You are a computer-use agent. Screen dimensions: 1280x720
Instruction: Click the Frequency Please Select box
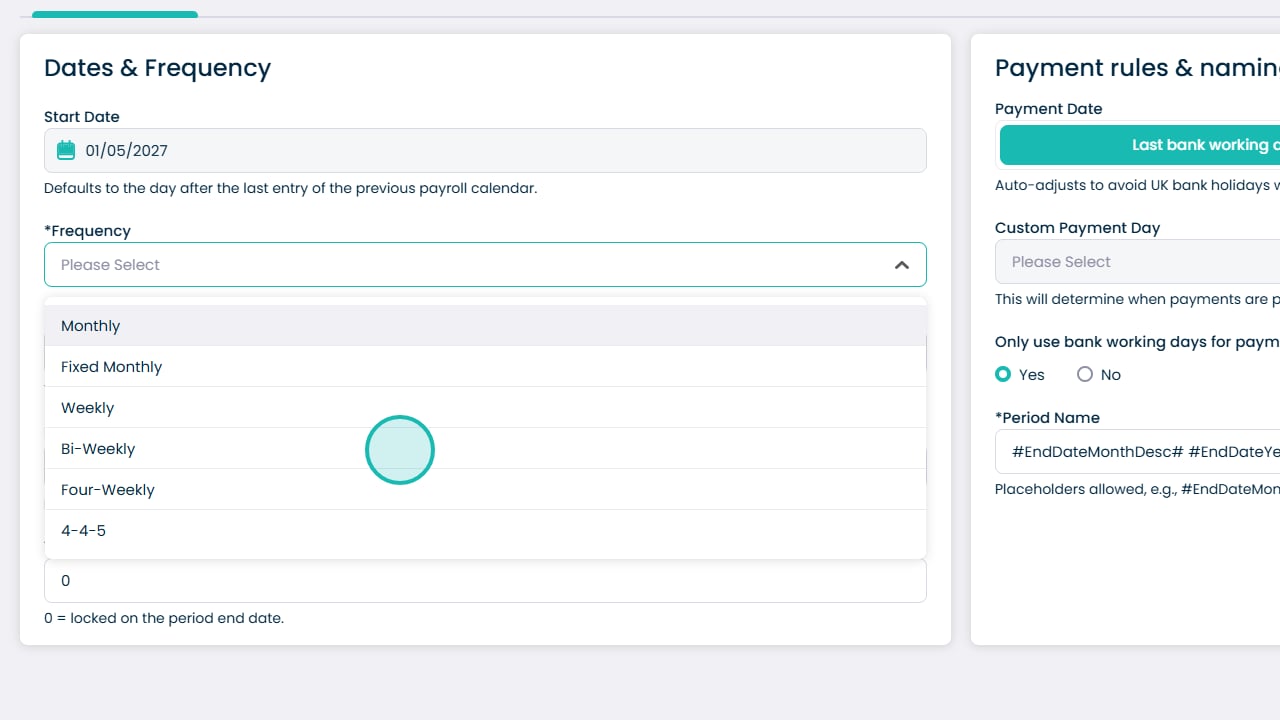click(485, 265)
